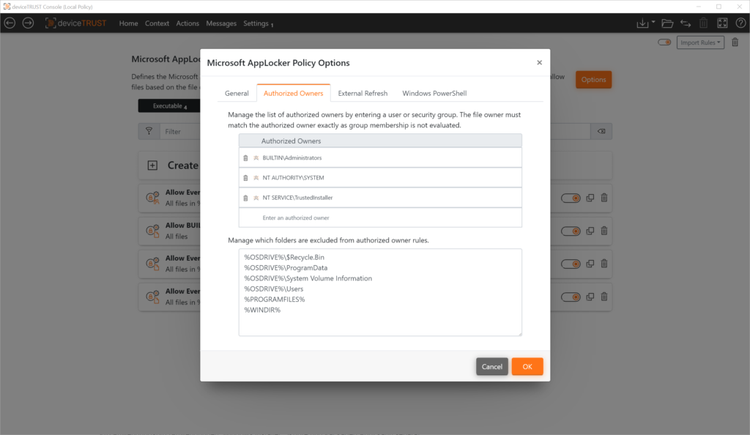The image size is (750, 435).
Task: Click the Create rule plus icon
Action: pyautogui.click(x=152, y=166)
